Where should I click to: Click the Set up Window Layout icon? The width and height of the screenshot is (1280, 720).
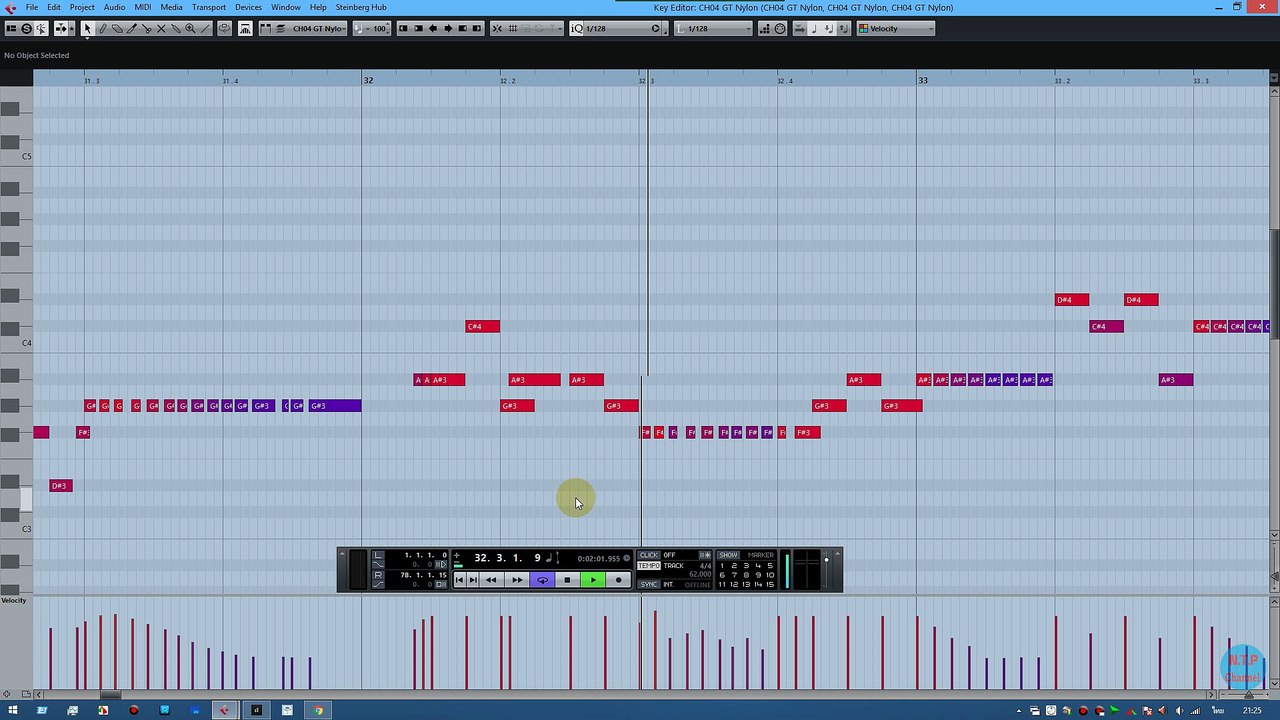(11, 28)
